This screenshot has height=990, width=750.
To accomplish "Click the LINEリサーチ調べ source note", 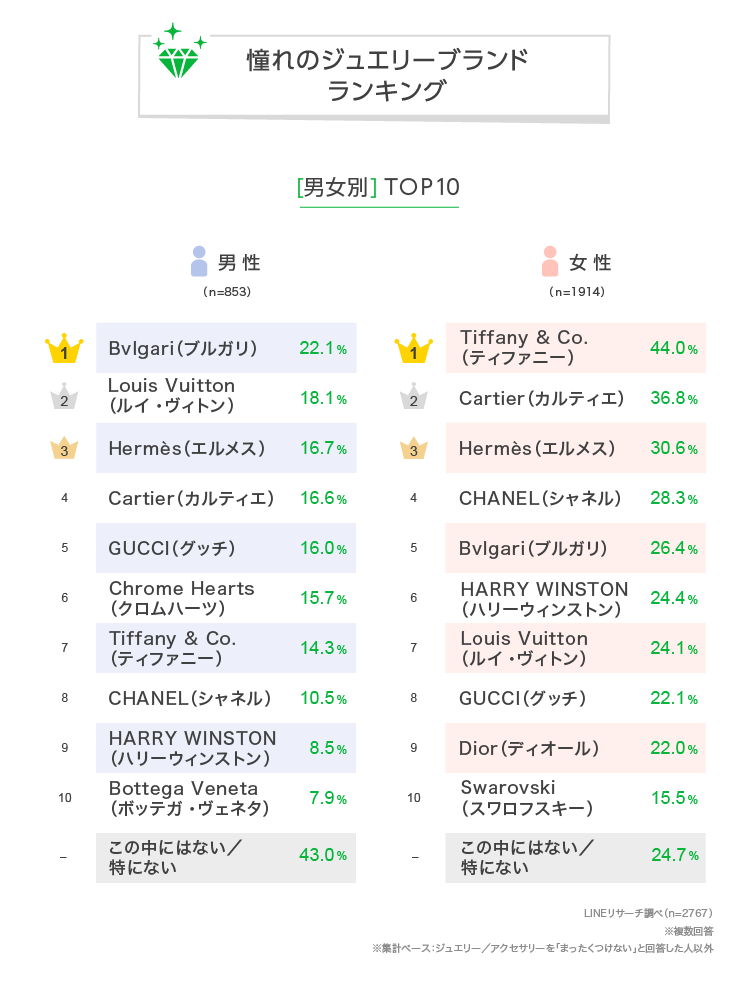I will point(647,913).
